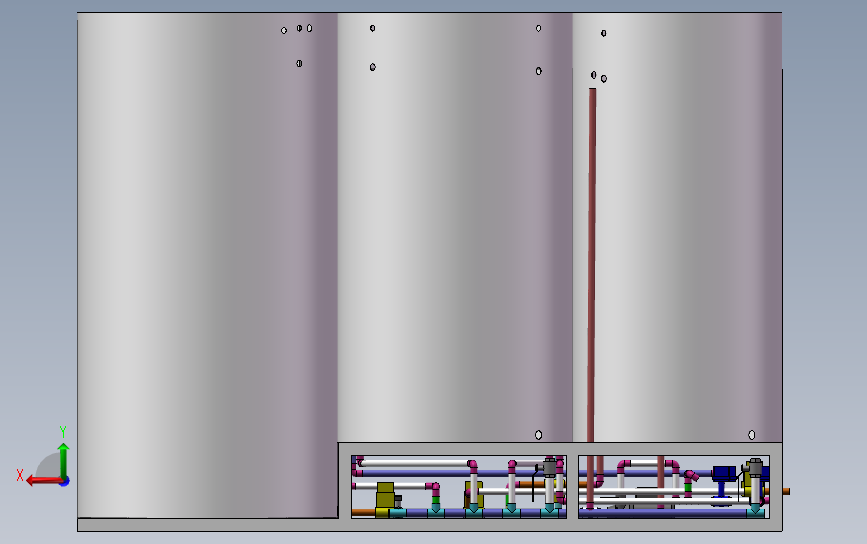Viewport: 867px width, 544px height.
Task: Click the blue Z axis dot of the triad
Action: point(65,482)
